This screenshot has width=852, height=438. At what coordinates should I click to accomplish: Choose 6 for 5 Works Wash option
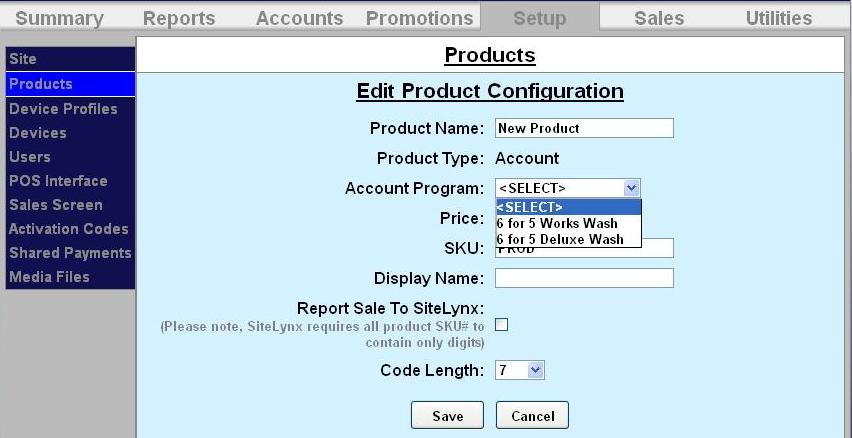pos(557,223)
